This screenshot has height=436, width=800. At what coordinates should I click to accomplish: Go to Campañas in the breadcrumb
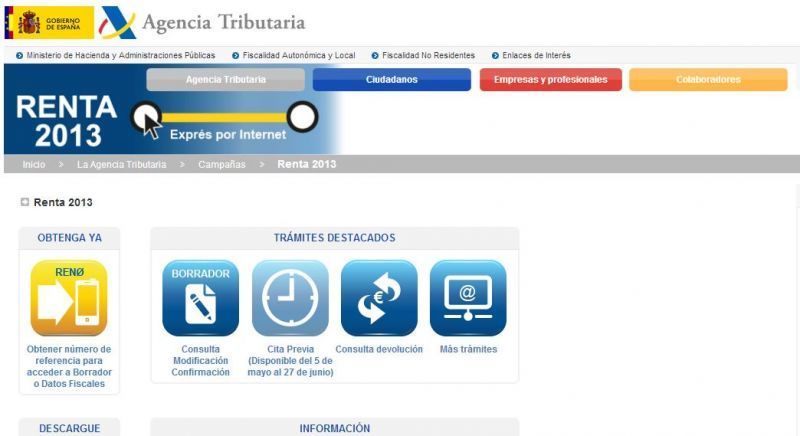tap(222, 164)
